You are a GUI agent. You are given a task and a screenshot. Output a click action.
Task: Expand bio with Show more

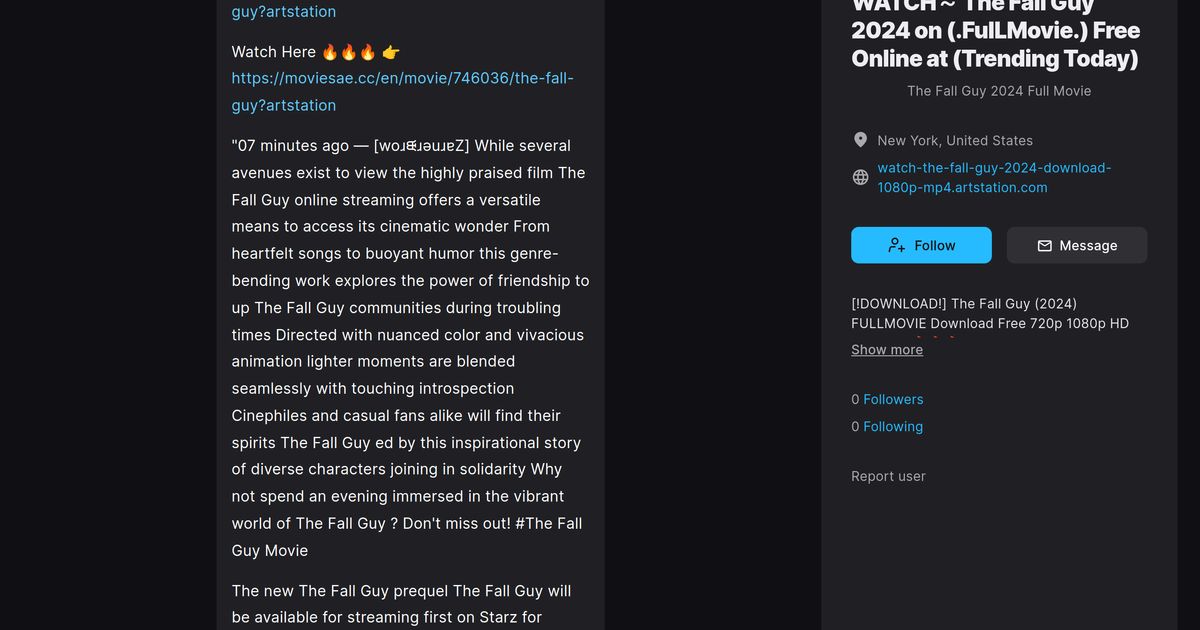[x=887, y=349]
